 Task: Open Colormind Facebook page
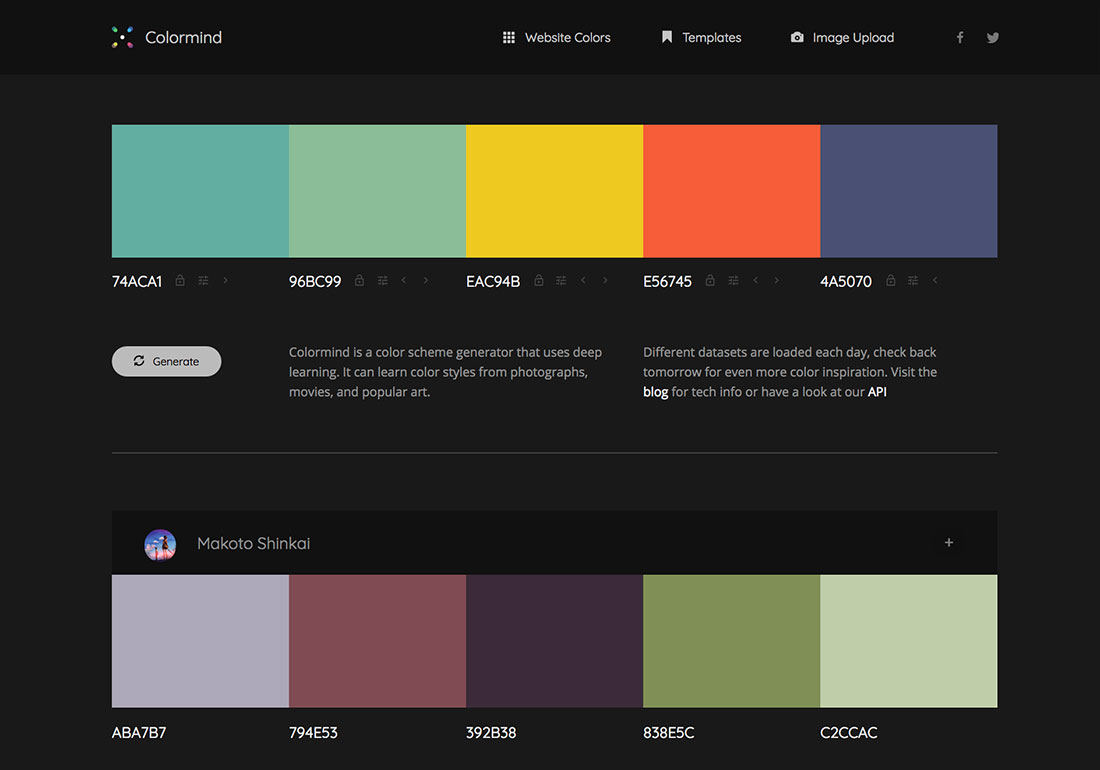960,38
